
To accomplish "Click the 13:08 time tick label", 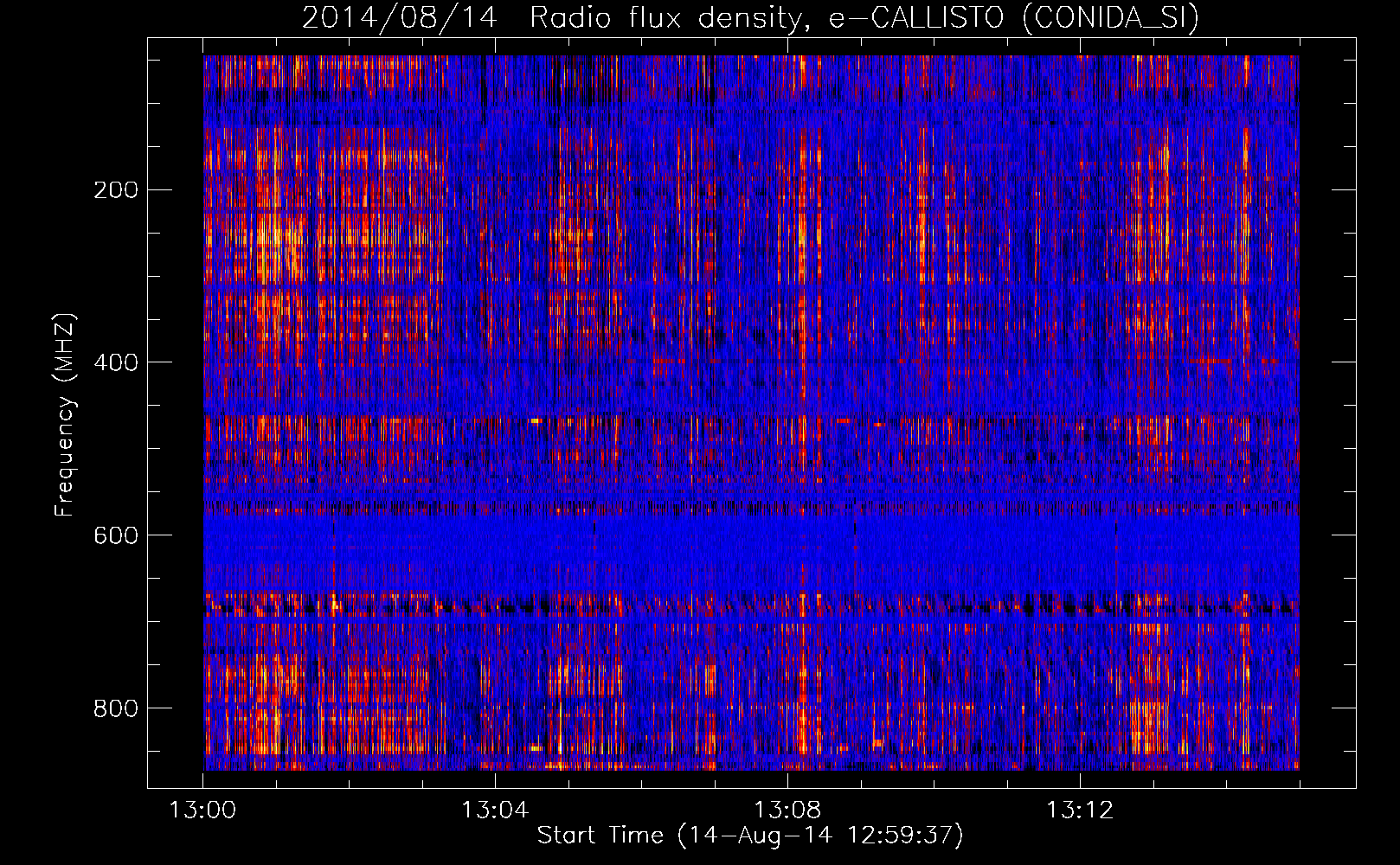I will coord(787,810).
